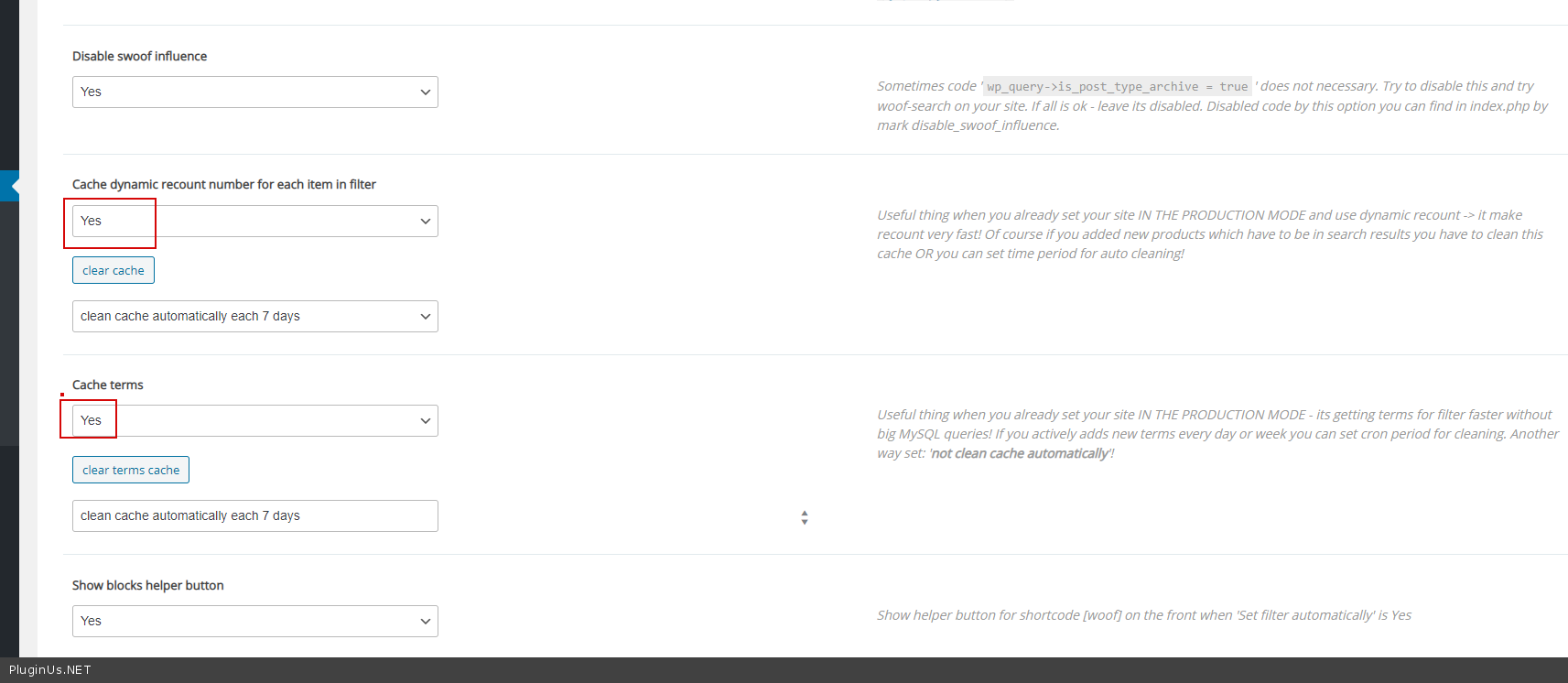Screen dimensions: 1568x683
Task: Click the dark admin sidebar strip
Action: [x=9, y=328]
